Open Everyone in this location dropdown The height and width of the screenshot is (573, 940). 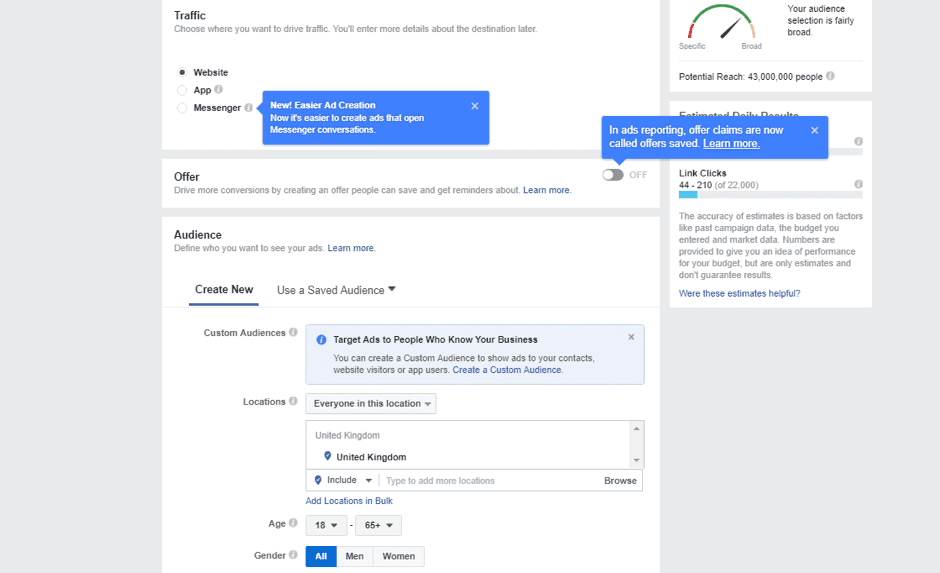coord(371,404)
